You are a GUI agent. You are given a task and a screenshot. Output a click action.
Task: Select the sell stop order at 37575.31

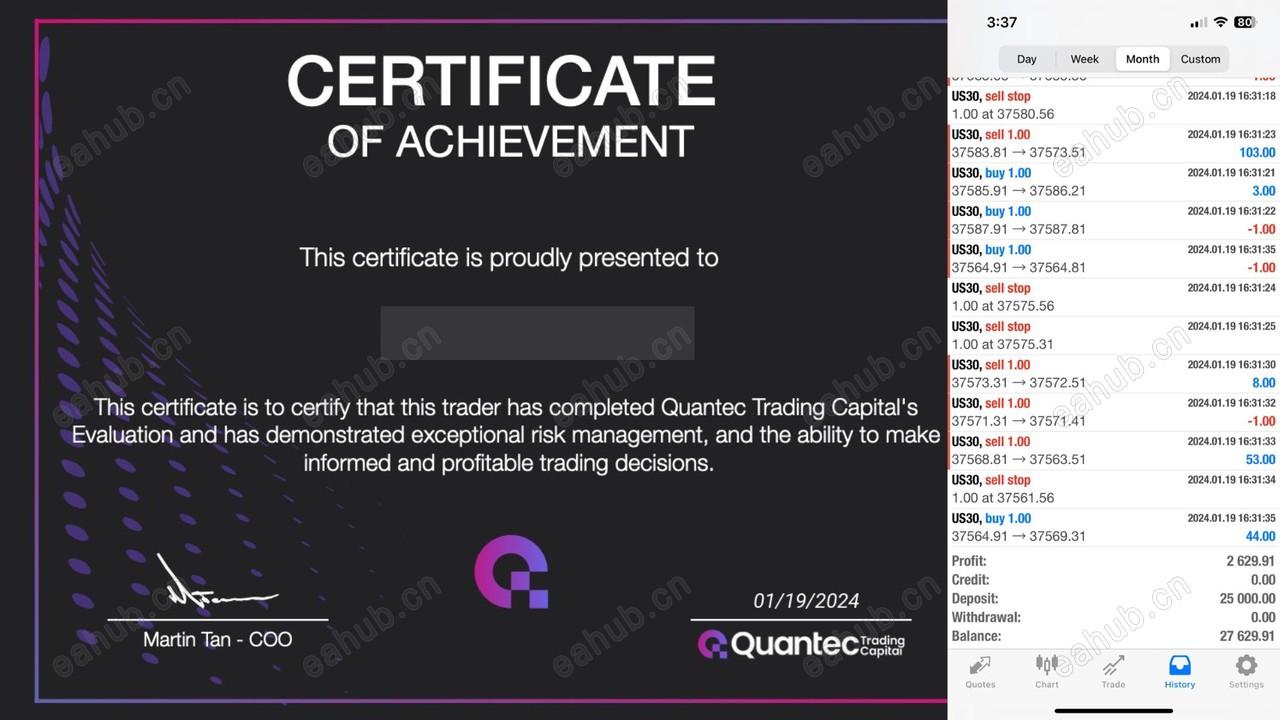coord(1113,335)
